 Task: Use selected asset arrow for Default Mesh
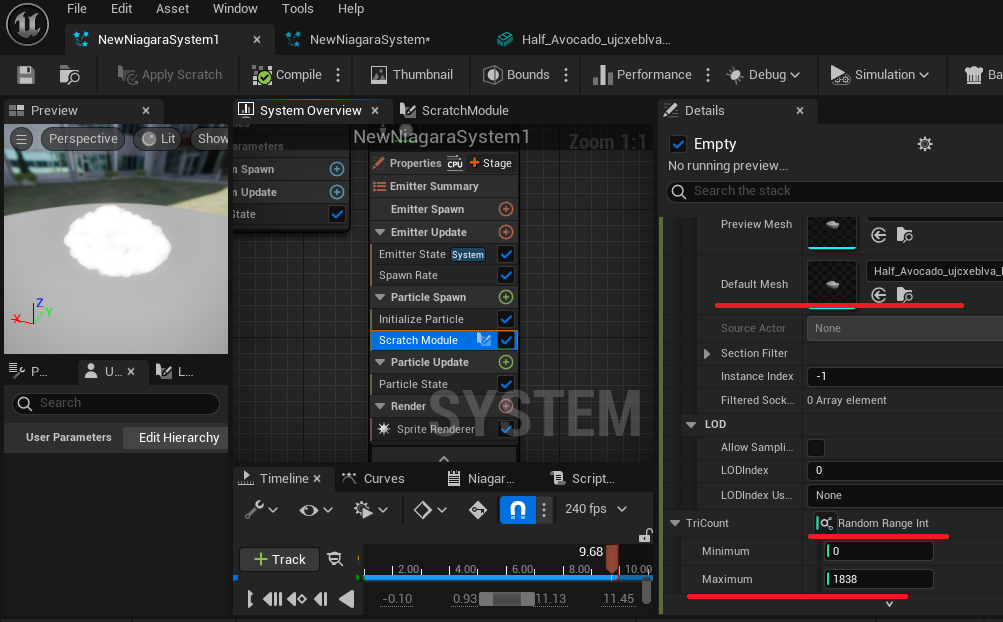tap(879, 294)
